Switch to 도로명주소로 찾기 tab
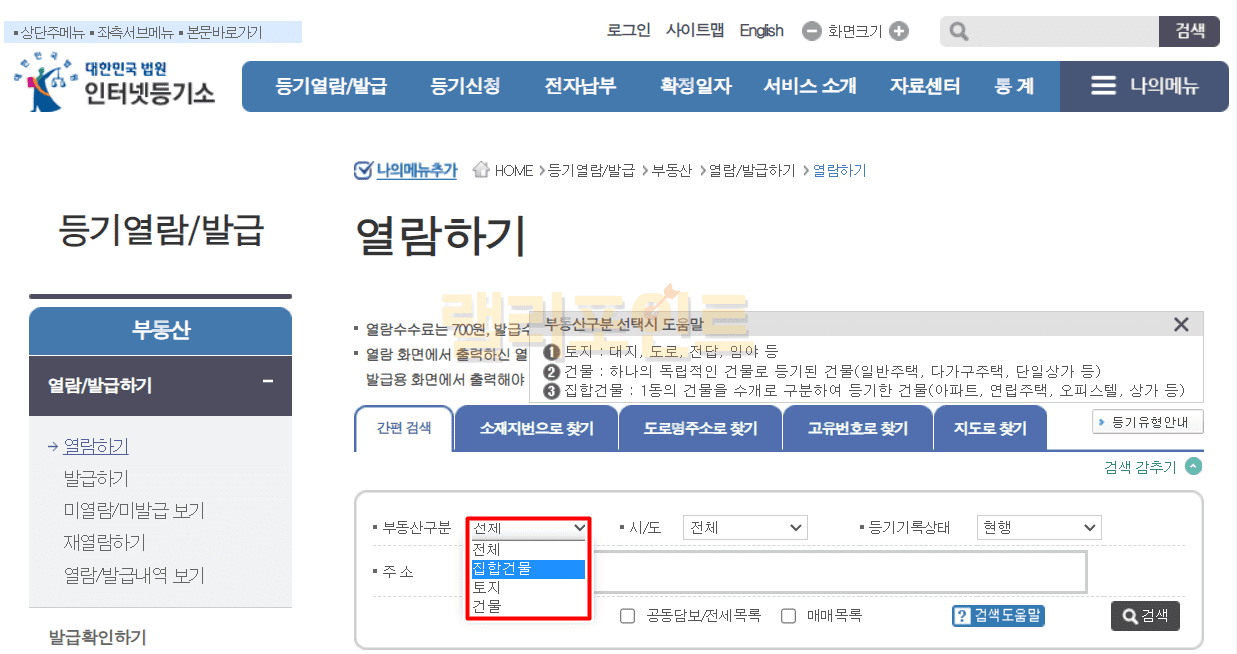The height and width of the screenshot is (654, 1237). (700, 429)
